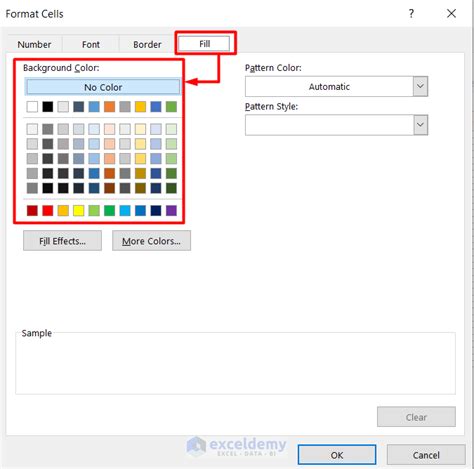This screenshot has height=469, width=474.
Task: Pick gold swatch in theme colors row
Action: 140,107
